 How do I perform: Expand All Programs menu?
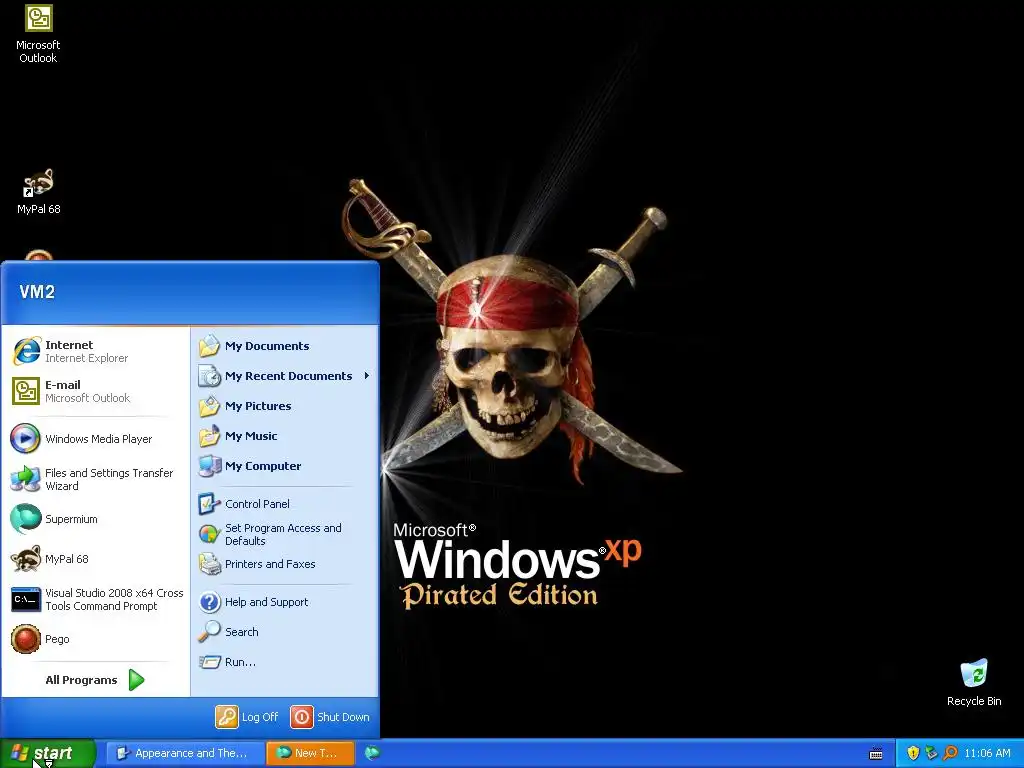point(95,680)
